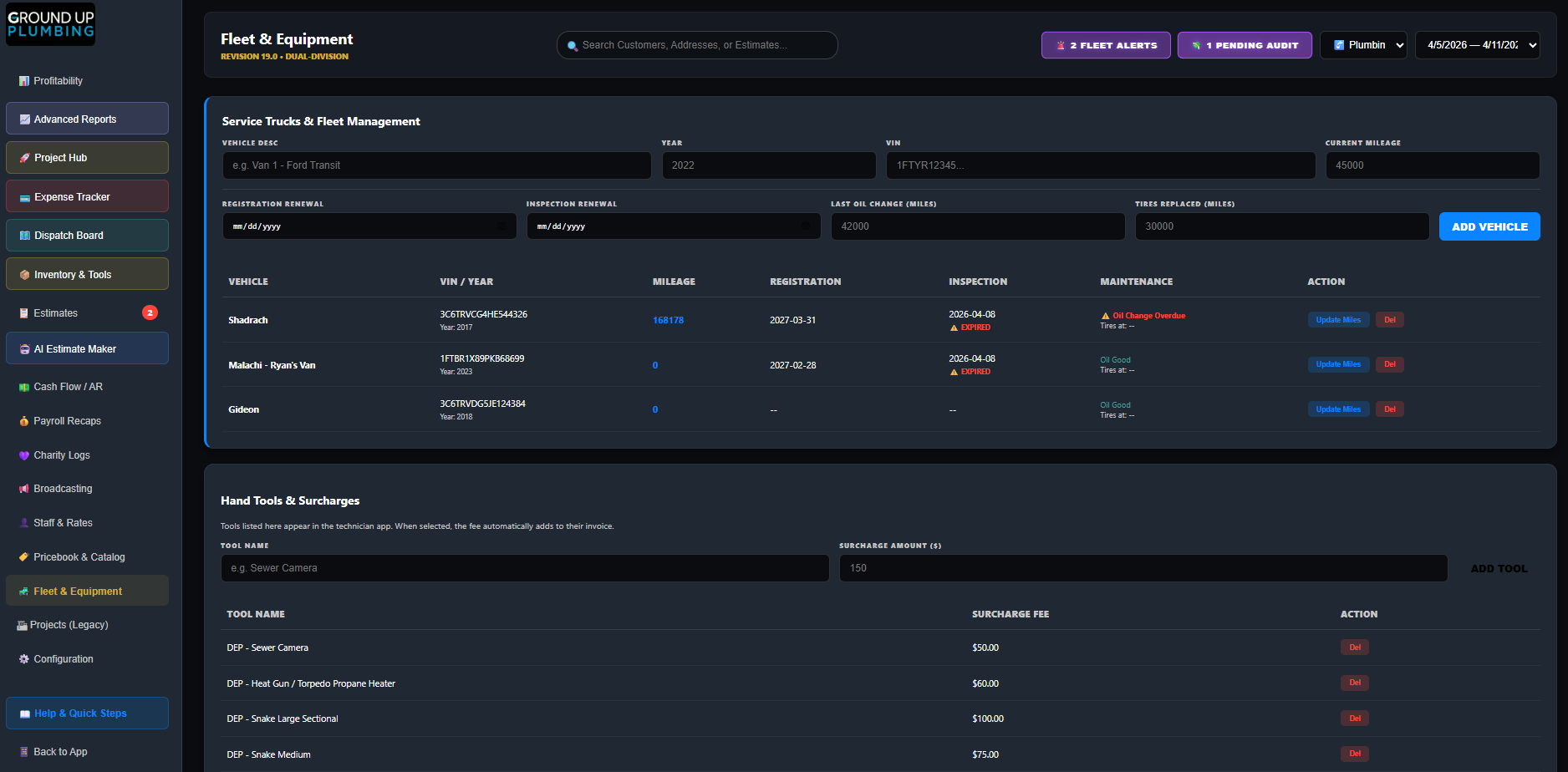Open the Registration Renewal date picker
Viewport: 1568px width, 772px height.
[501, 226]
